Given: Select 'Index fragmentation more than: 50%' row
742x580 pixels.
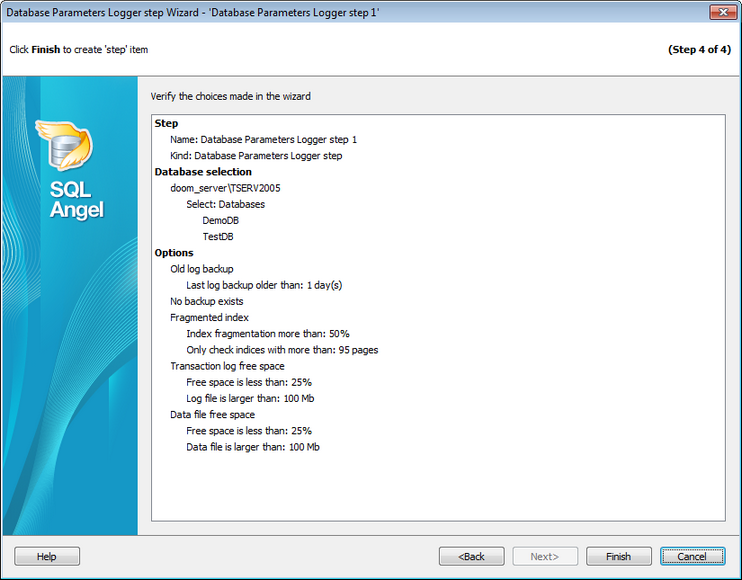Looking at the screenshot, I should tap(268, 334).
